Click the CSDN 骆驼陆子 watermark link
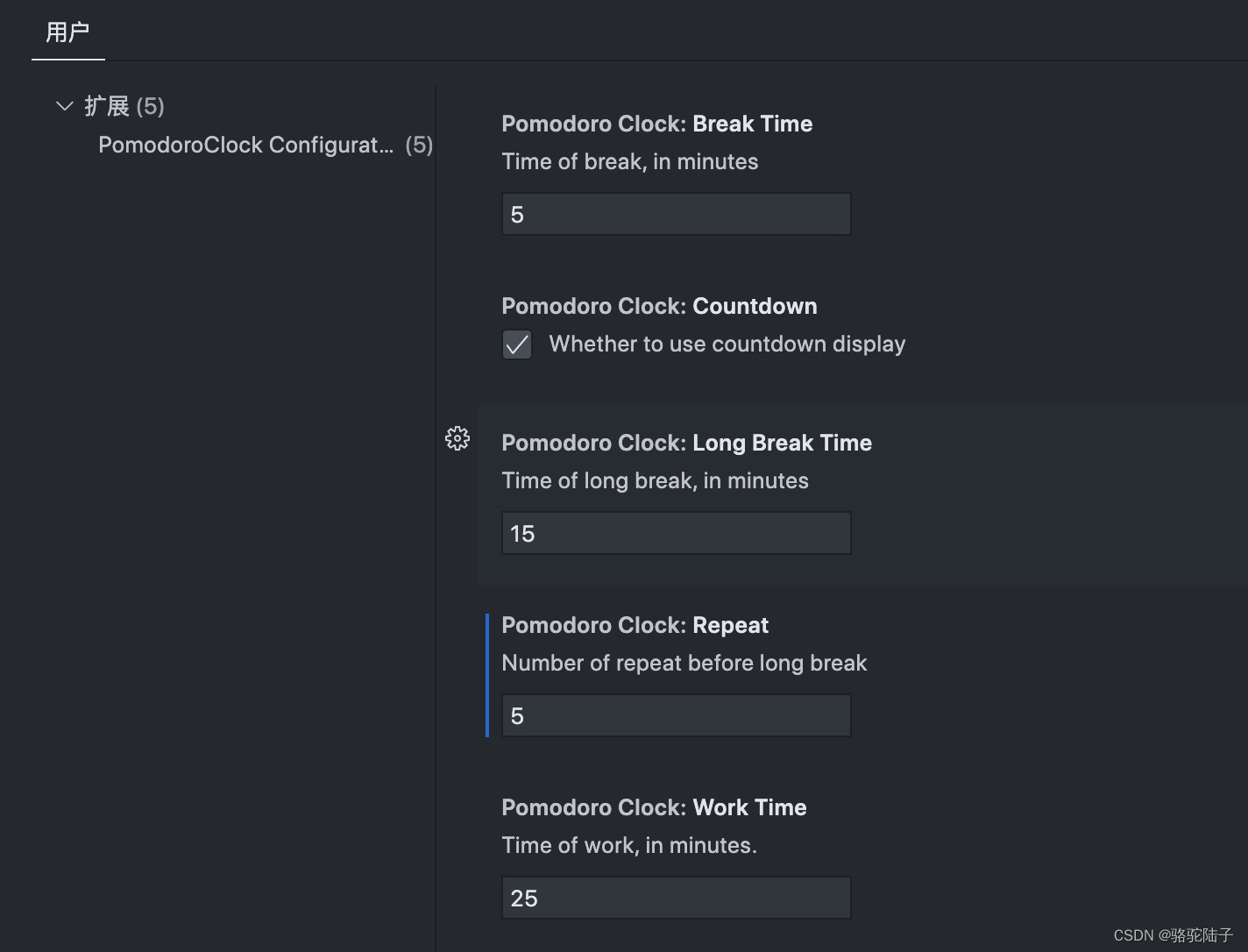This screenshot has height=952, width=1248. click(x=1174, y=935)
